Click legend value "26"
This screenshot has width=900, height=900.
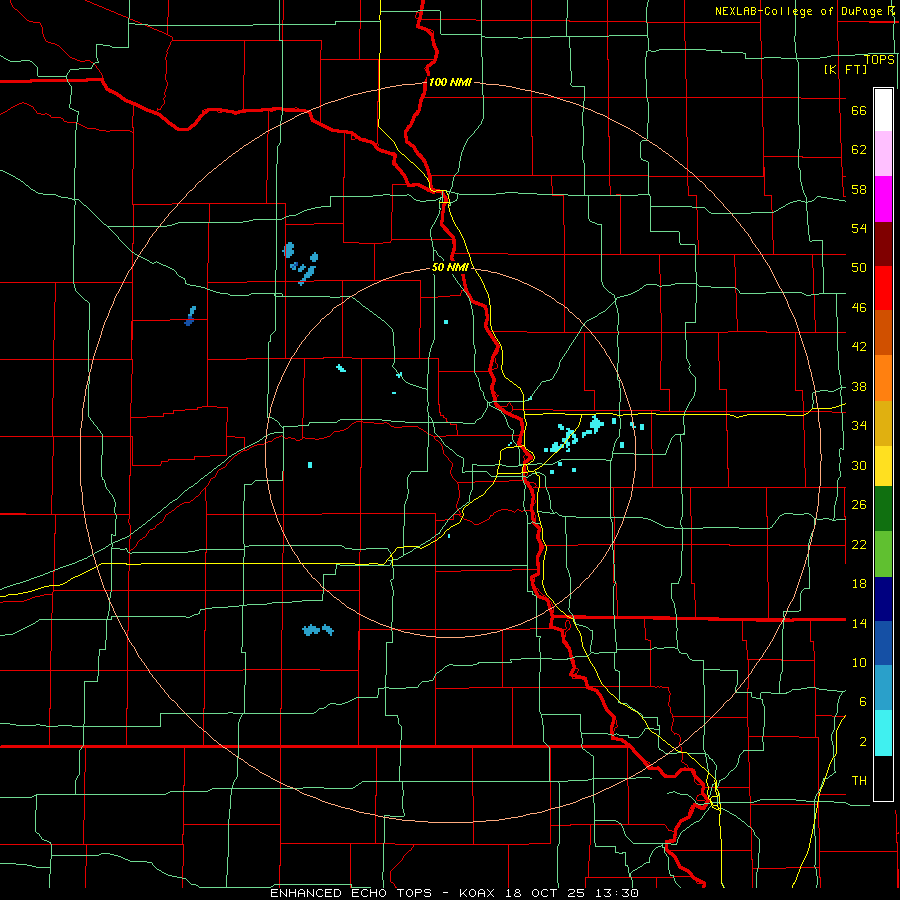[x=859, y=505]
